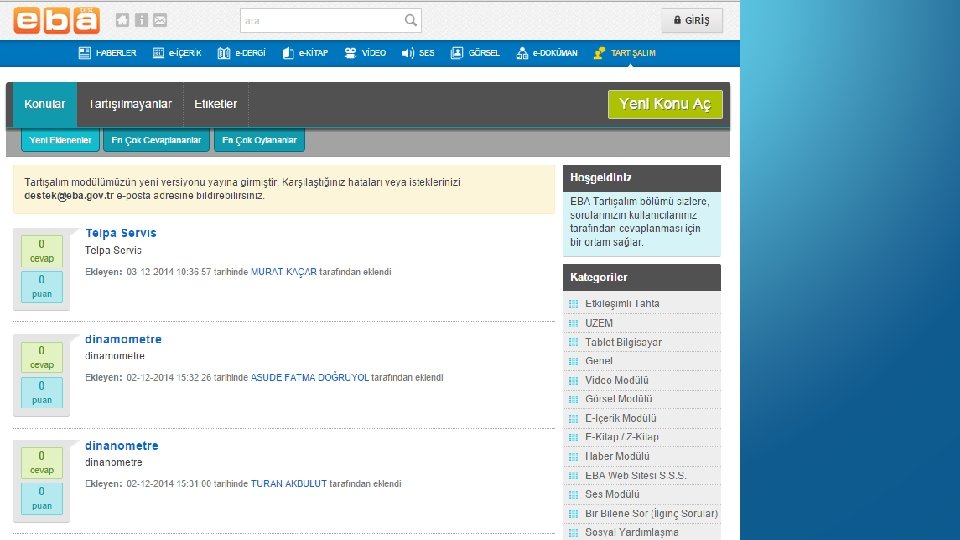The image size is (960, 540).
Task: Open VİDEO in the nav bar
Action: click(365, 53)
